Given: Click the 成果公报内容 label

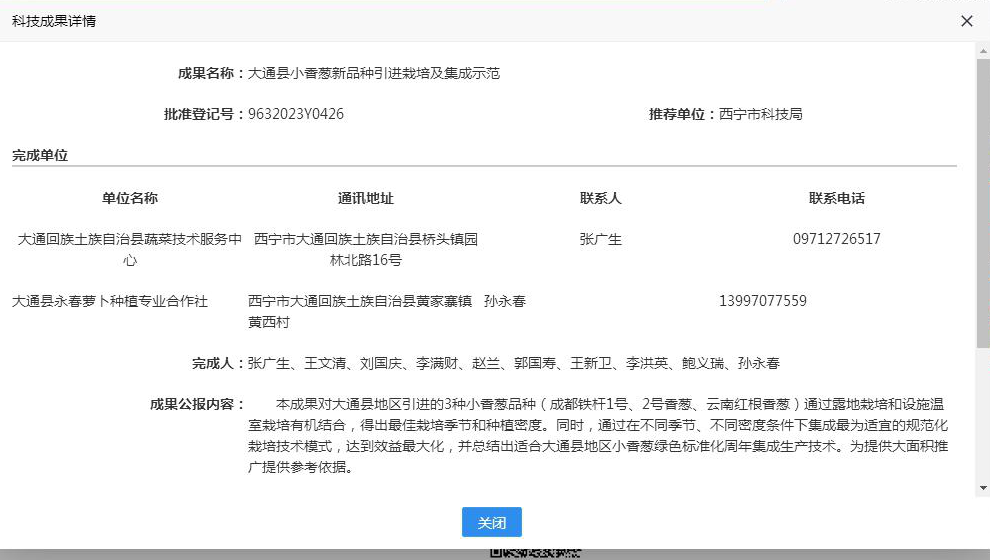Looking at the screenshot, I should click(197, 404).
